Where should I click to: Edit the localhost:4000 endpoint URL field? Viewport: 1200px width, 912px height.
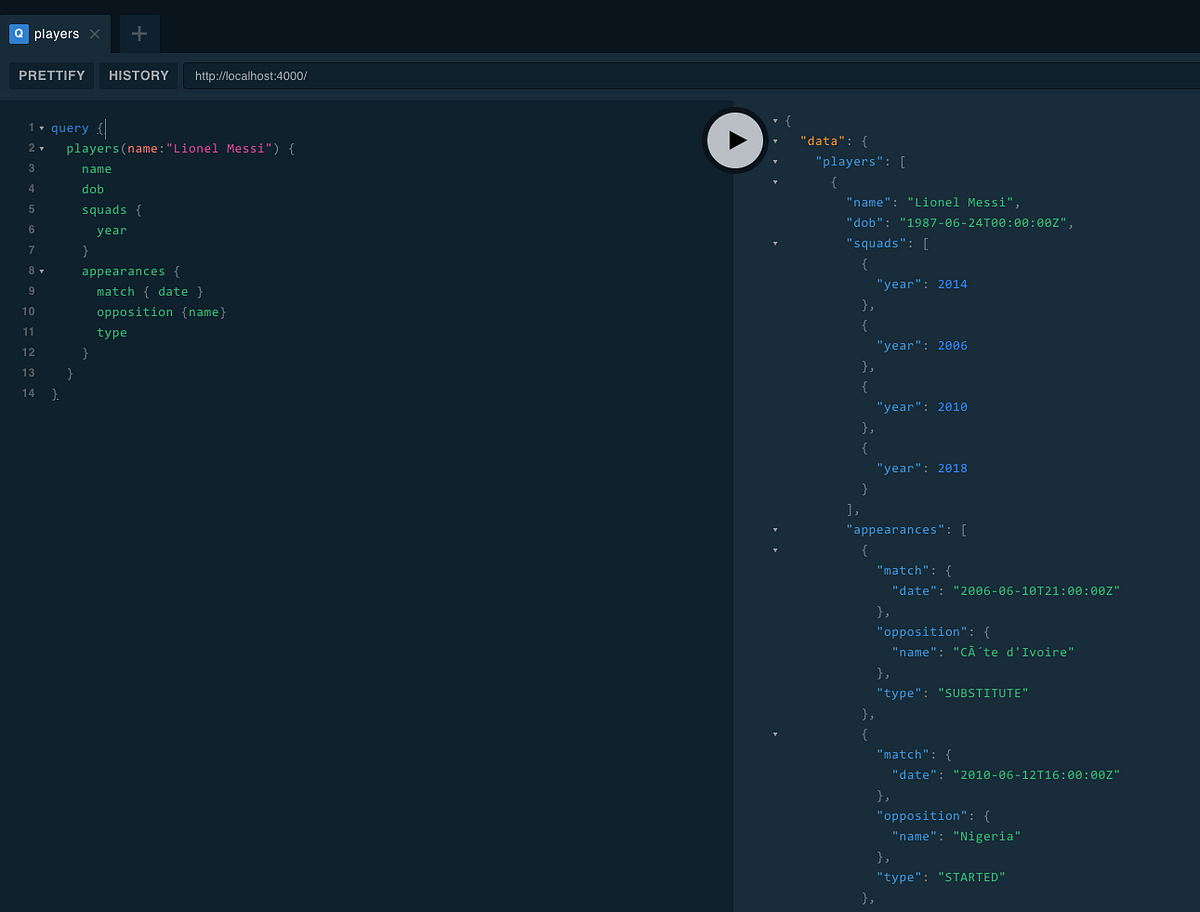point(690,76)
